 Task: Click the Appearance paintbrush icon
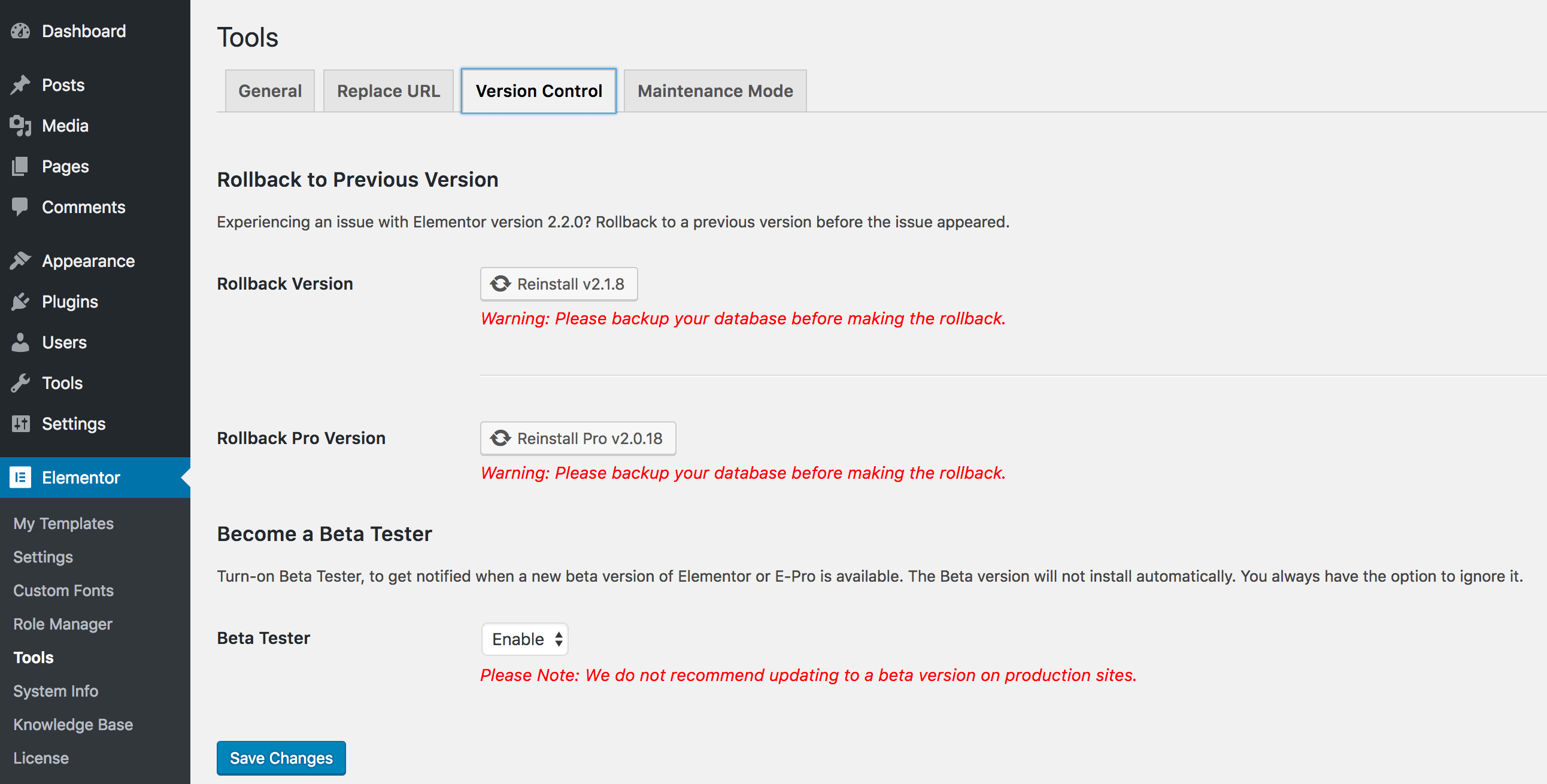pos(20,260)
